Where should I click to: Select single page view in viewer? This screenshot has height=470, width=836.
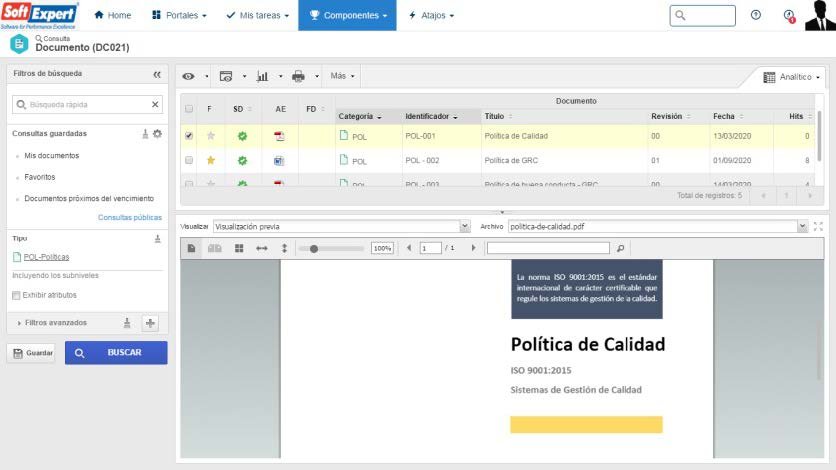pyautogui.click(x=191, y=248)
